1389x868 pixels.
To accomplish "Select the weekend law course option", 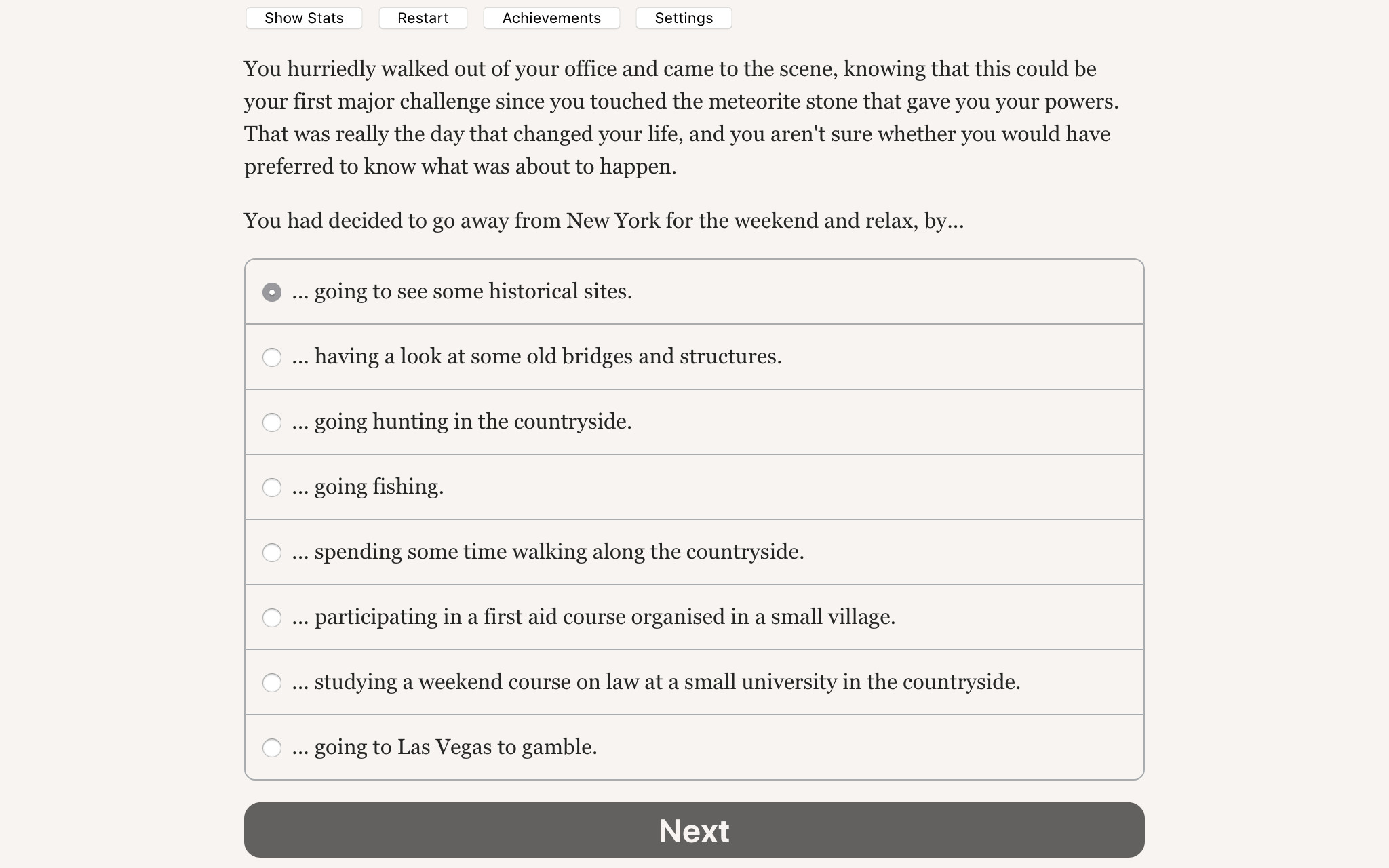I will (x=273, y=683).
